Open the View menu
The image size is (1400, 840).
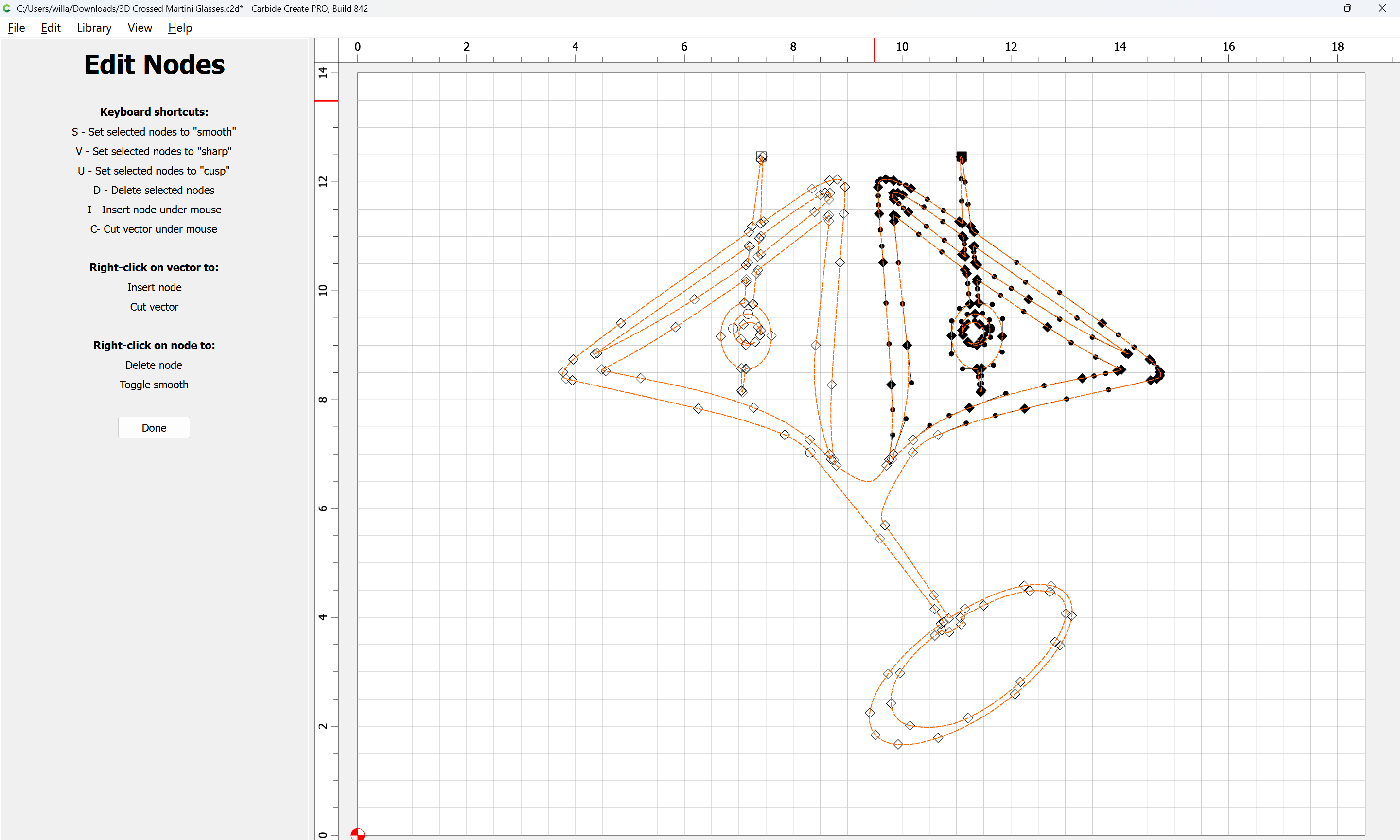139,28
